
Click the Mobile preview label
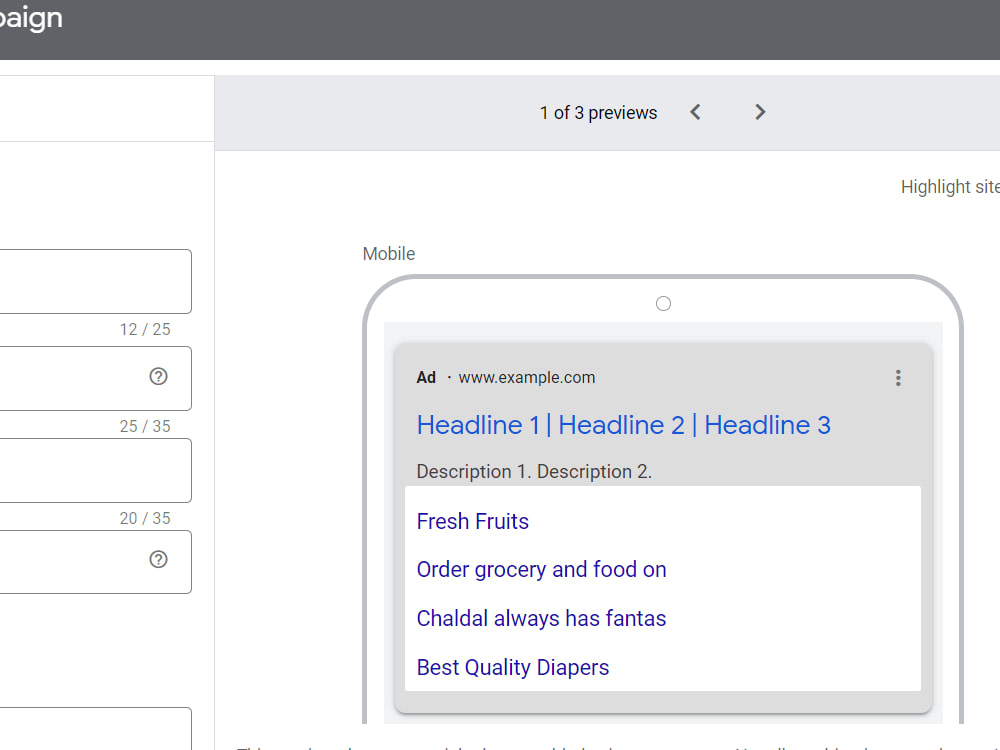point(388,254)
